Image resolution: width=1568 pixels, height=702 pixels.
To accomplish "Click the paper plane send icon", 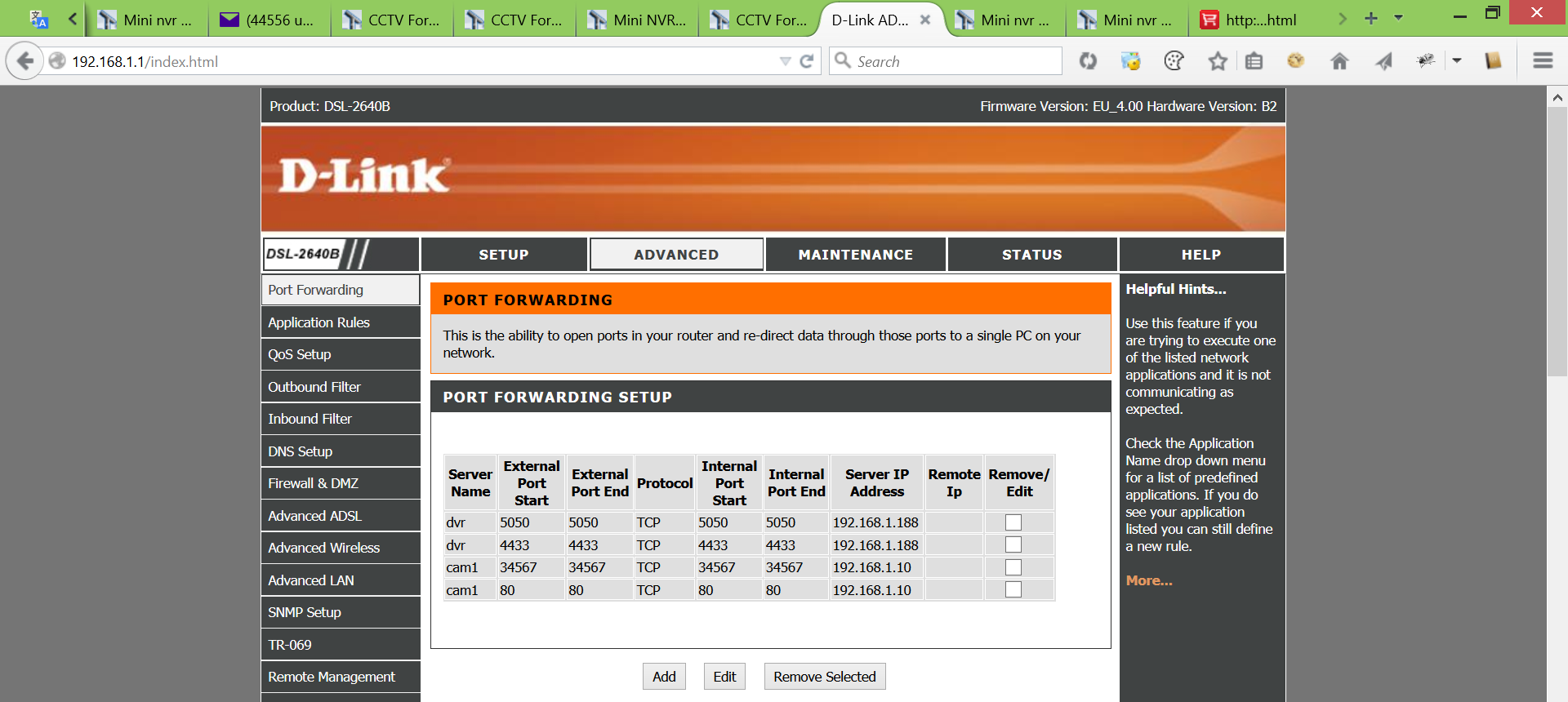I will (1383, 61).
